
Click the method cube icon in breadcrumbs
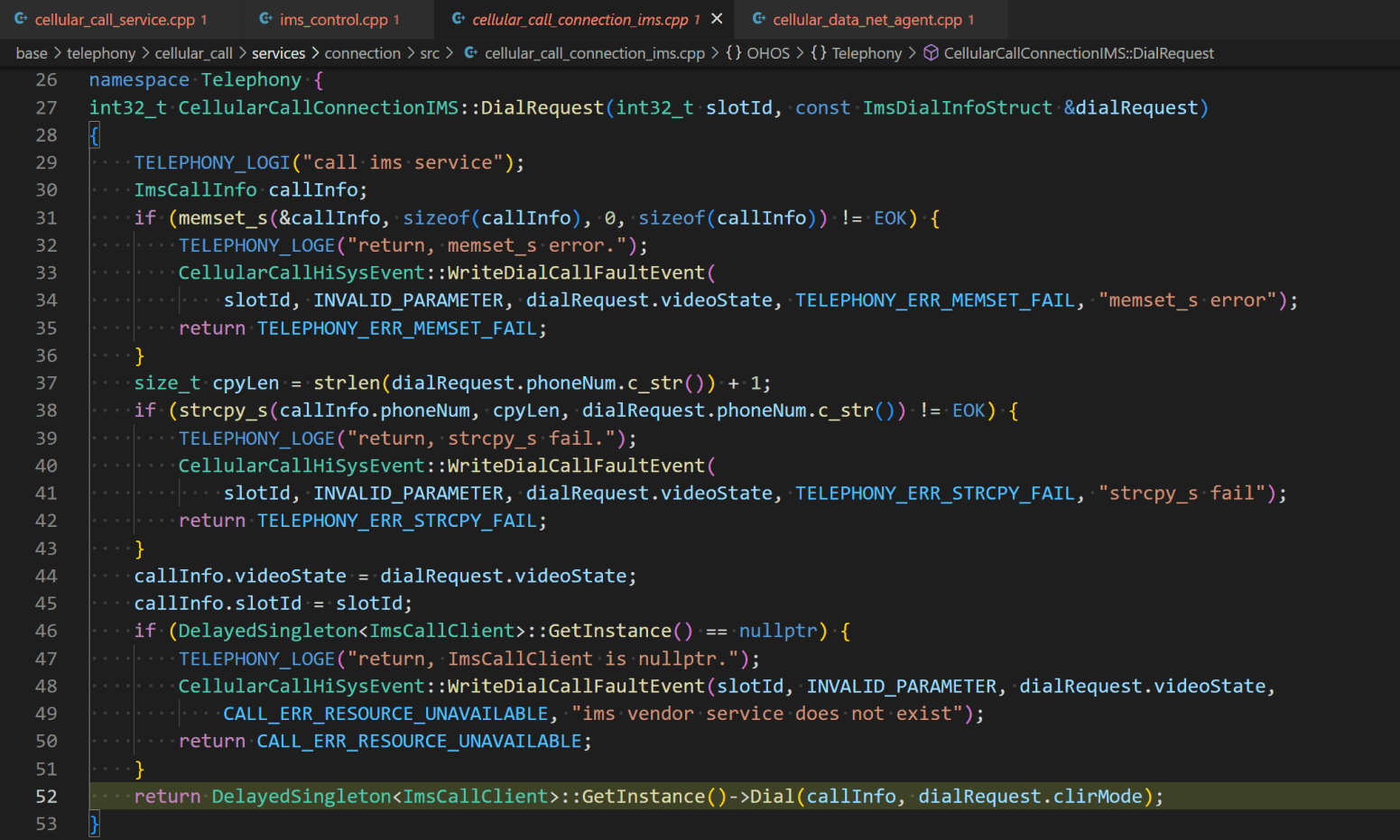coord(931,53)
